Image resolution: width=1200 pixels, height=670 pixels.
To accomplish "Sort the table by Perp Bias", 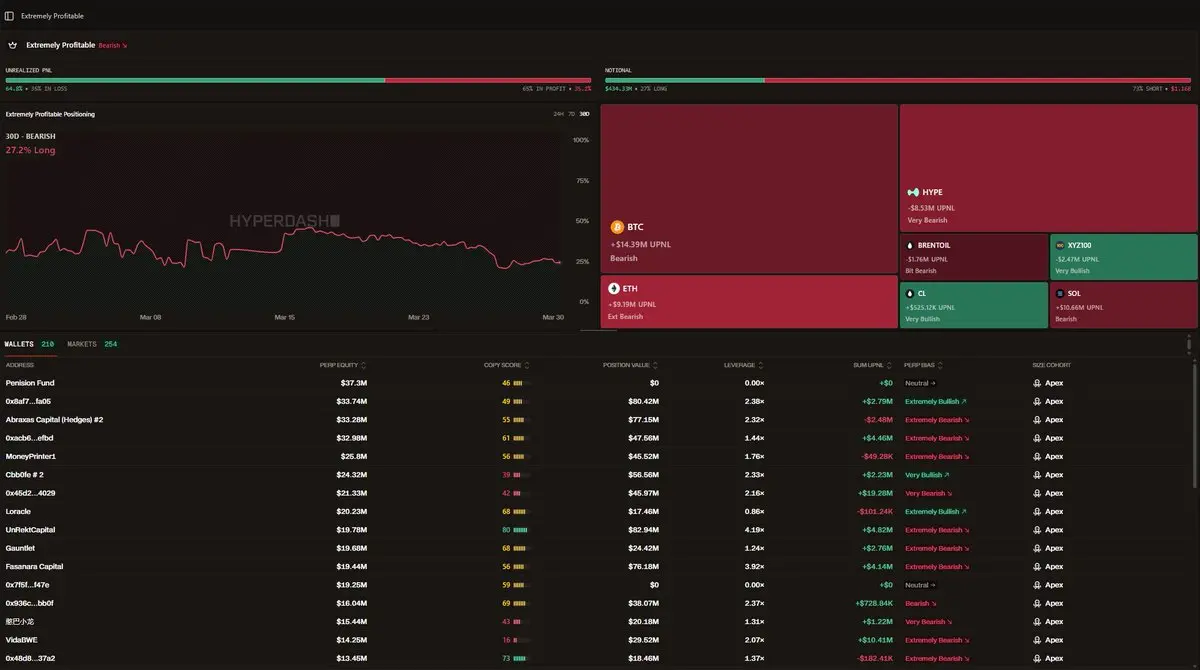I will (923, 365).
